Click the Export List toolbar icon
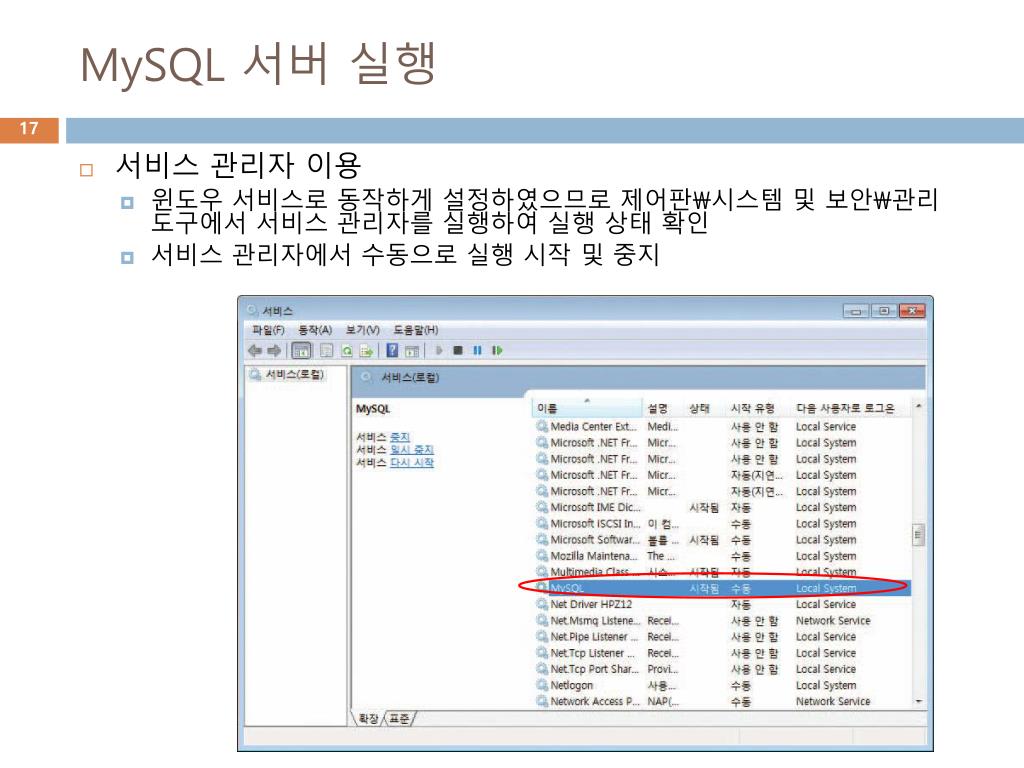 [x=366, y=351]
